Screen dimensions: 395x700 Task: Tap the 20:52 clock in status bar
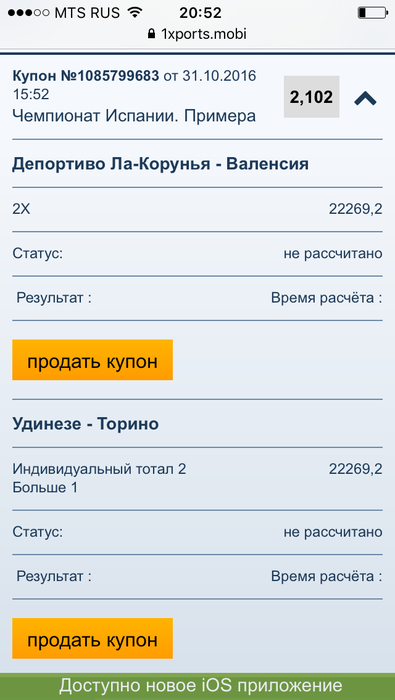coord(200,13)
